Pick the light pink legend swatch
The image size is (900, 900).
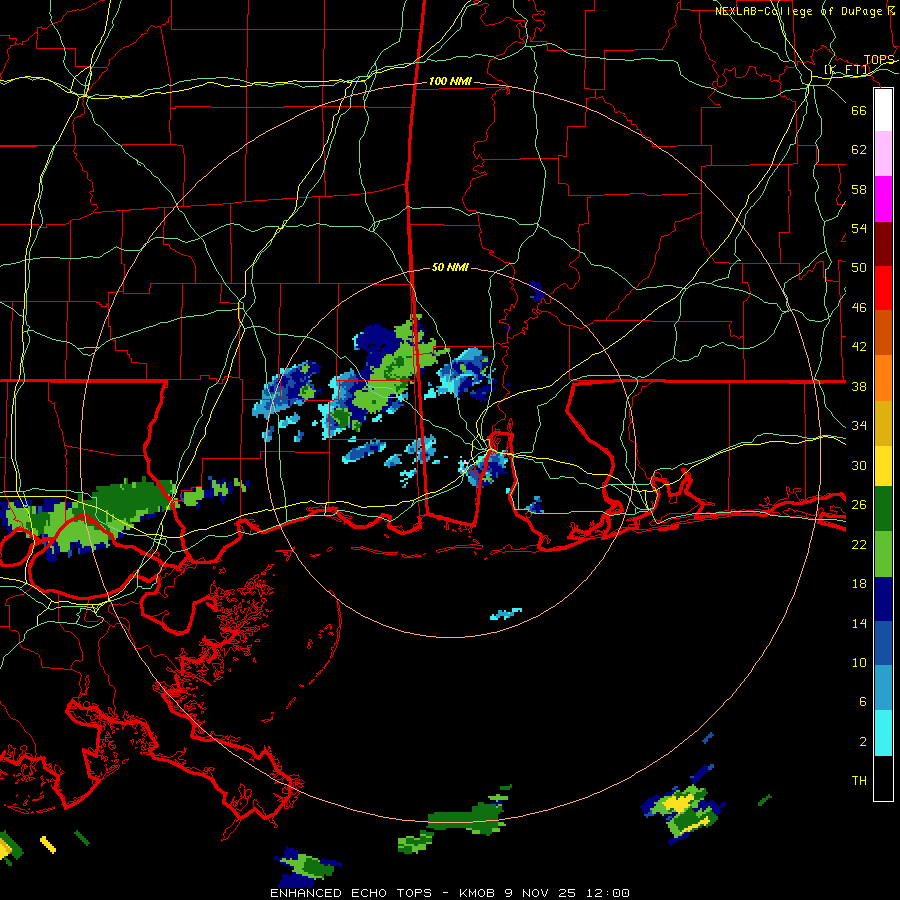pyautogui.click(x=883, y=153)
